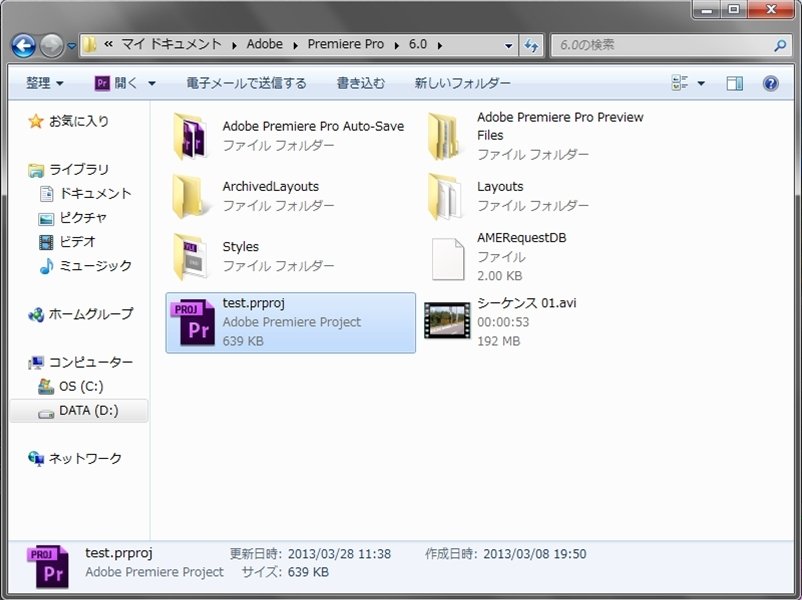
Task: Open ピクチャ library
Action: click(x=83, y=218)
